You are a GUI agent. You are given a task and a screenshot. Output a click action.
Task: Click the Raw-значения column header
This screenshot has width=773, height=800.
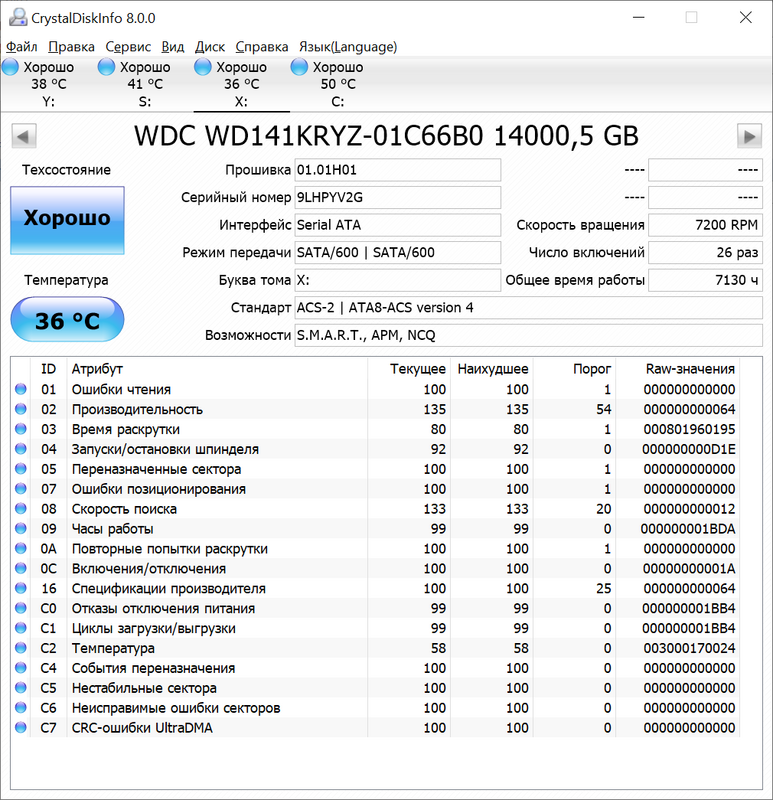click(678, 369)
